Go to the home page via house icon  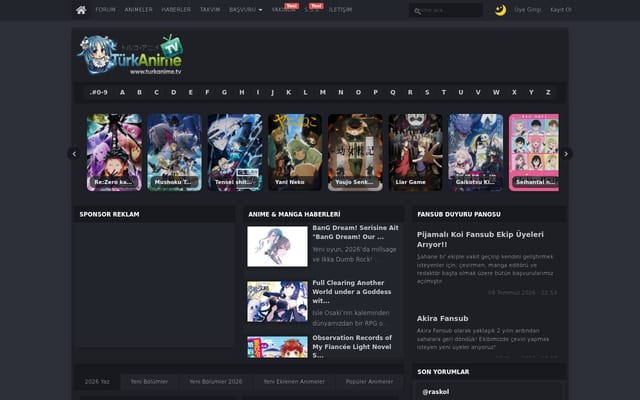(81, 10)
